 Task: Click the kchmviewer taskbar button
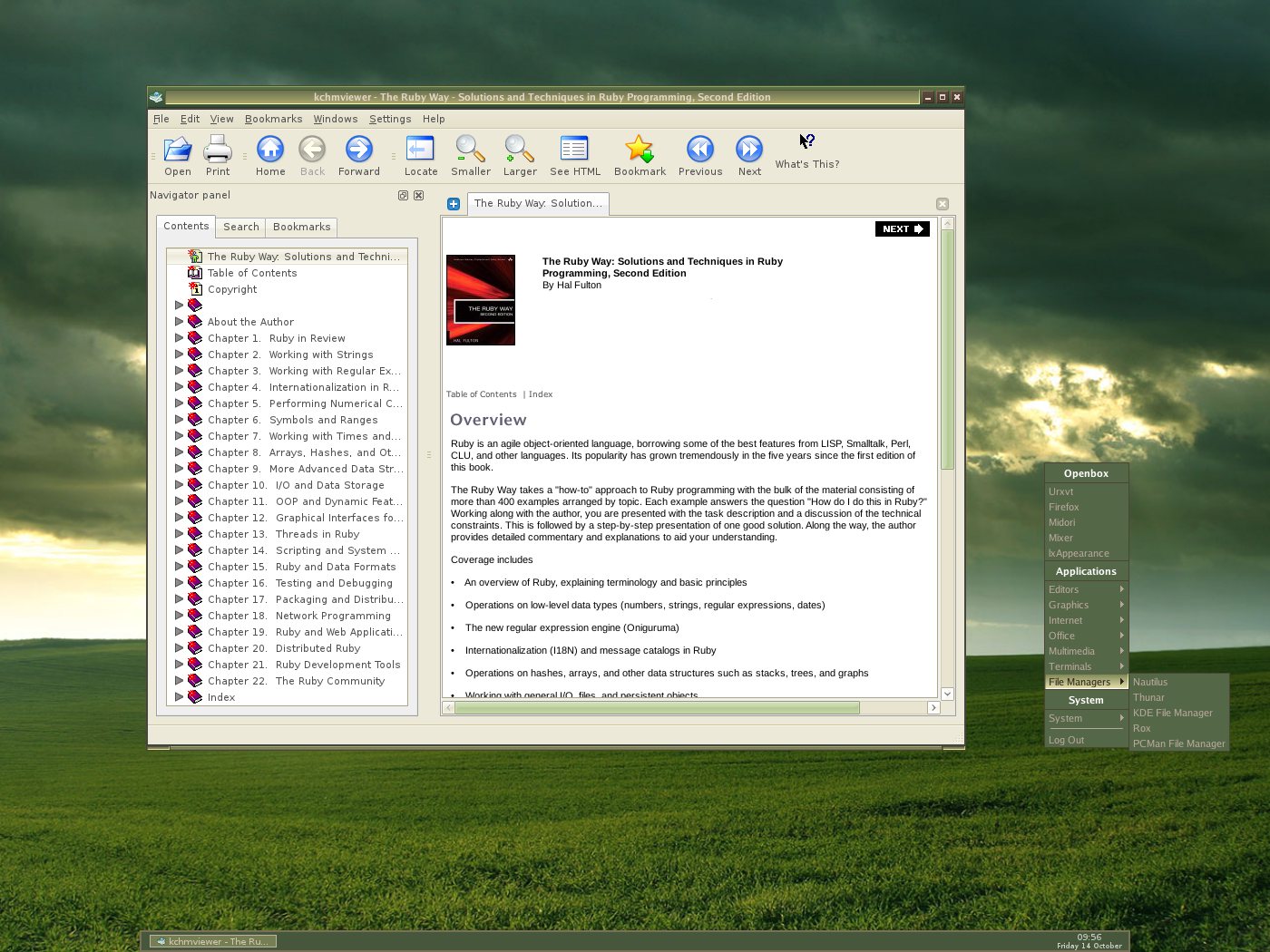(213, 941)
